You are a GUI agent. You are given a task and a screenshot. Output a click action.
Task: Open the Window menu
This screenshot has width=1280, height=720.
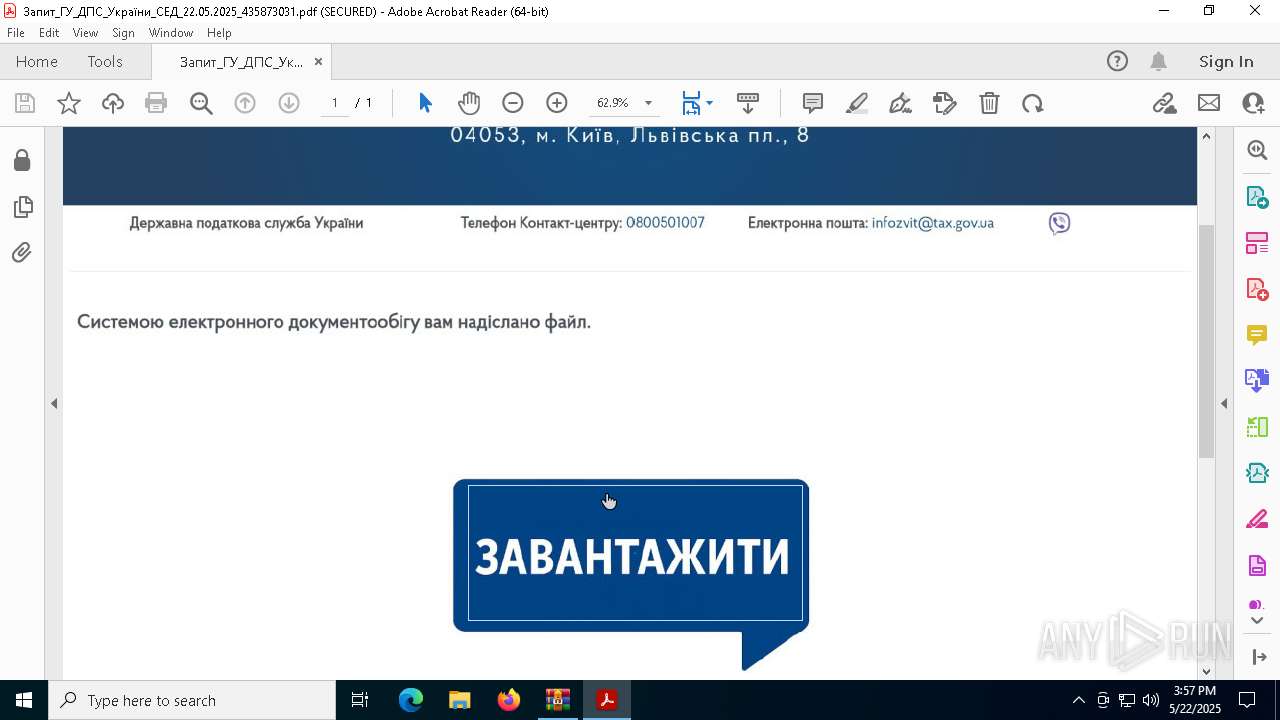tap(171, 33)
